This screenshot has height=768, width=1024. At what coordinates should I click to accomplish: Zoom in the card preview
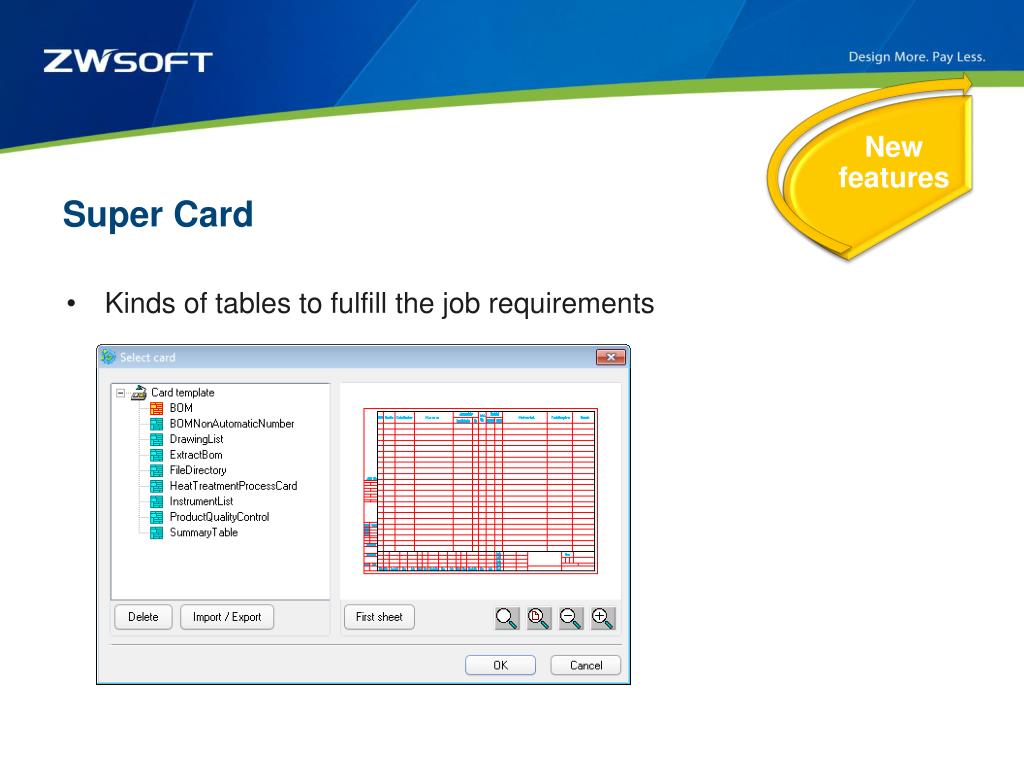tap(602, 618)
